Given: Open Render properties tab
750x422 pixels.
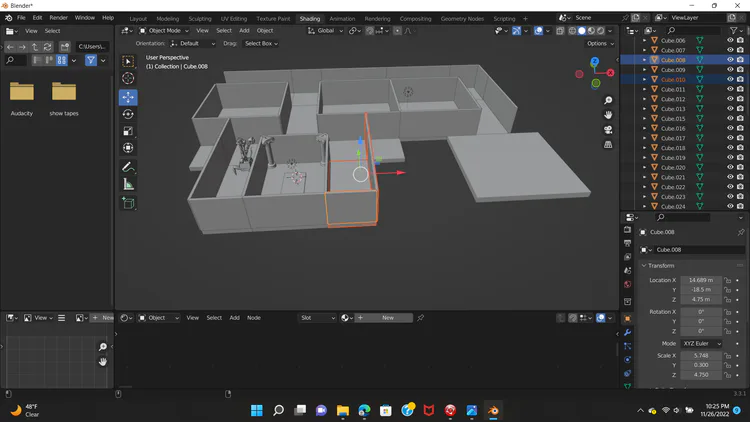Looking at the screenshot, I should tap(628, 230).
